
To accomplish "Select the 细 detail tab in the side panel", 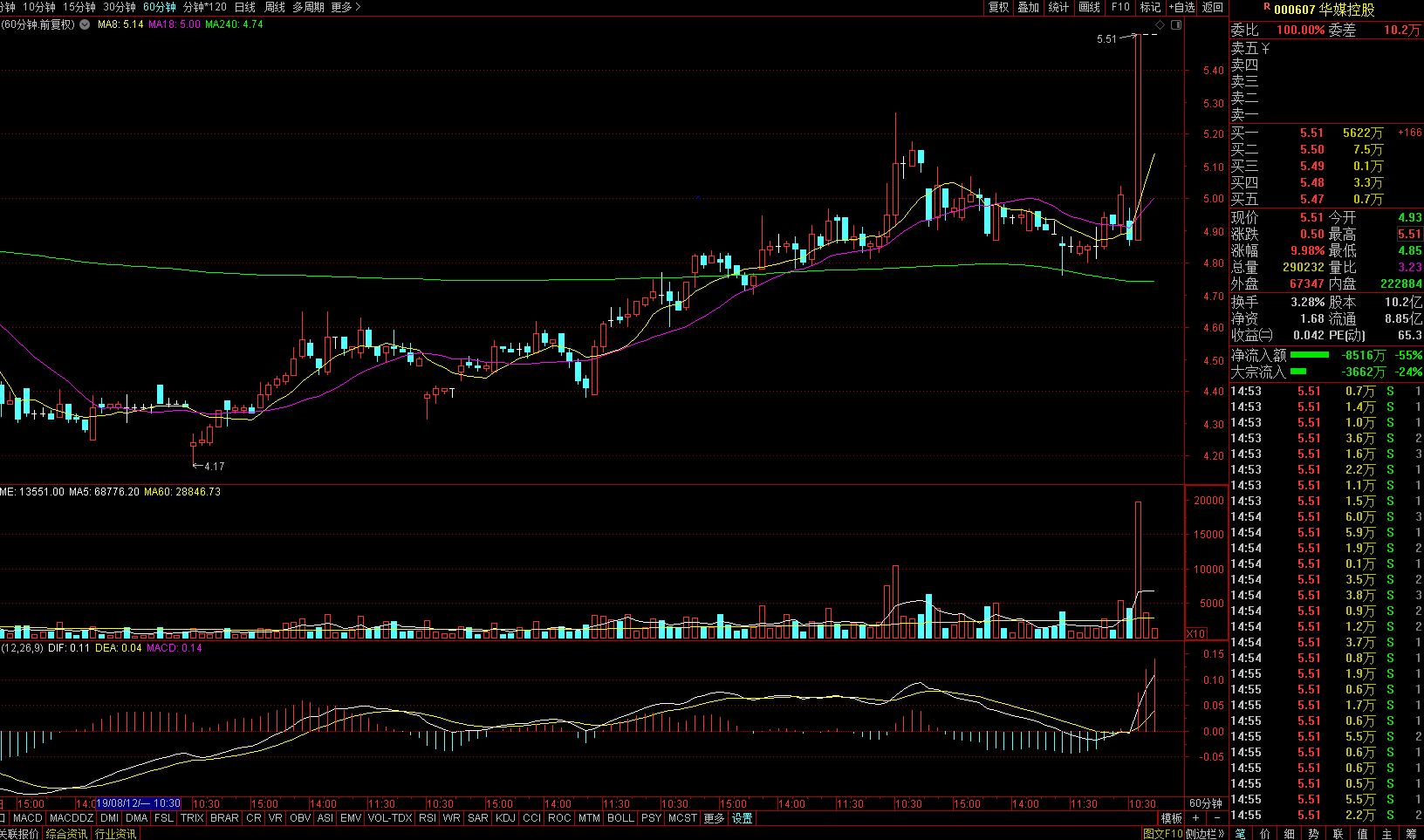I will pos(1290,834).
